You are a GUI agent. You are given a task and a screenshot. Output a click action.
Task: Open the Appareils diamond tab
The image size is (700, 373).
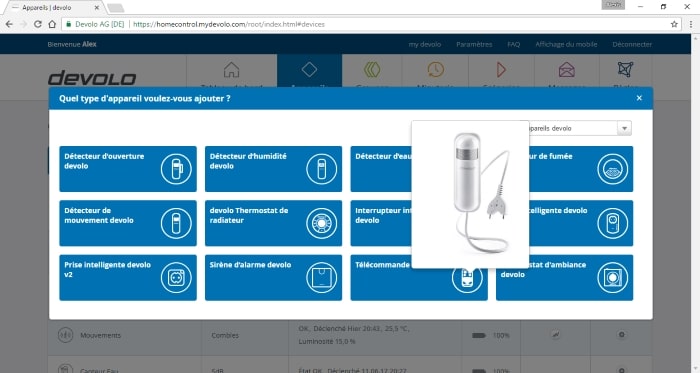click(309, 70)
